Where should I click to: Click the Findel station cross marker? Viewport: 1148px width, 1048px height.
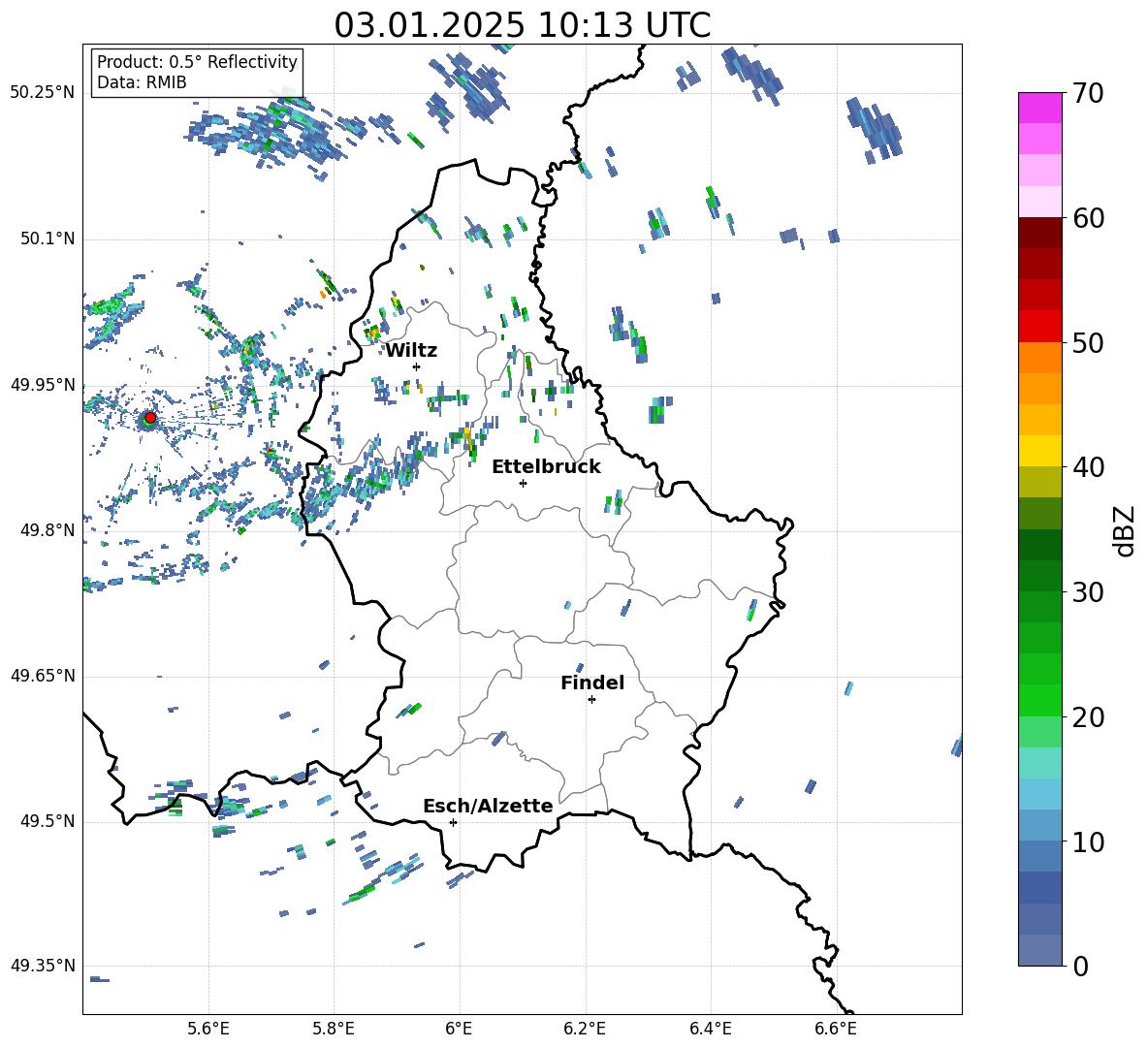(x=591, y=699)
